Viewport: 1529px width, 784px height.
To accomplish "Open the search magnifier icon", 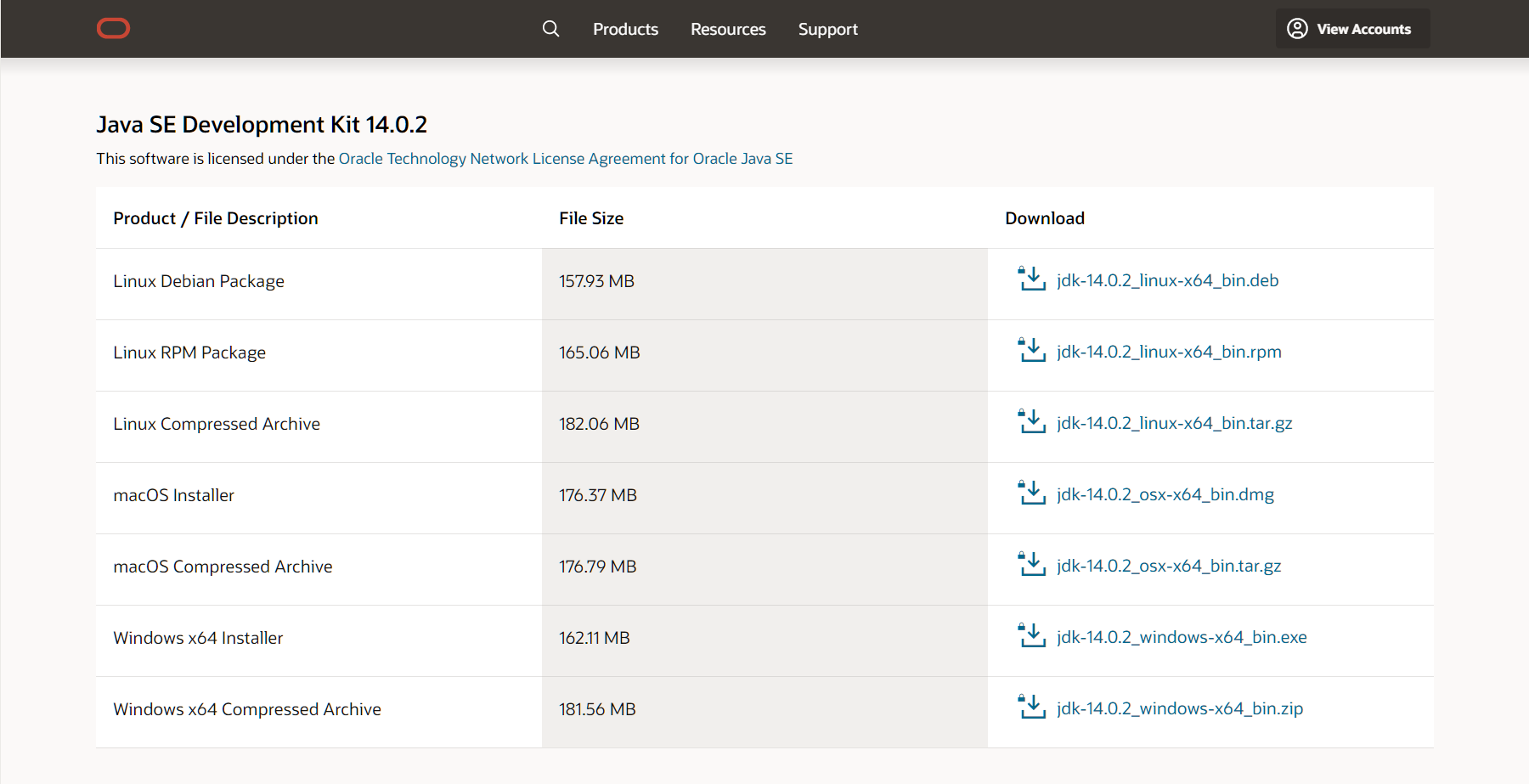I will click(550, 29).
